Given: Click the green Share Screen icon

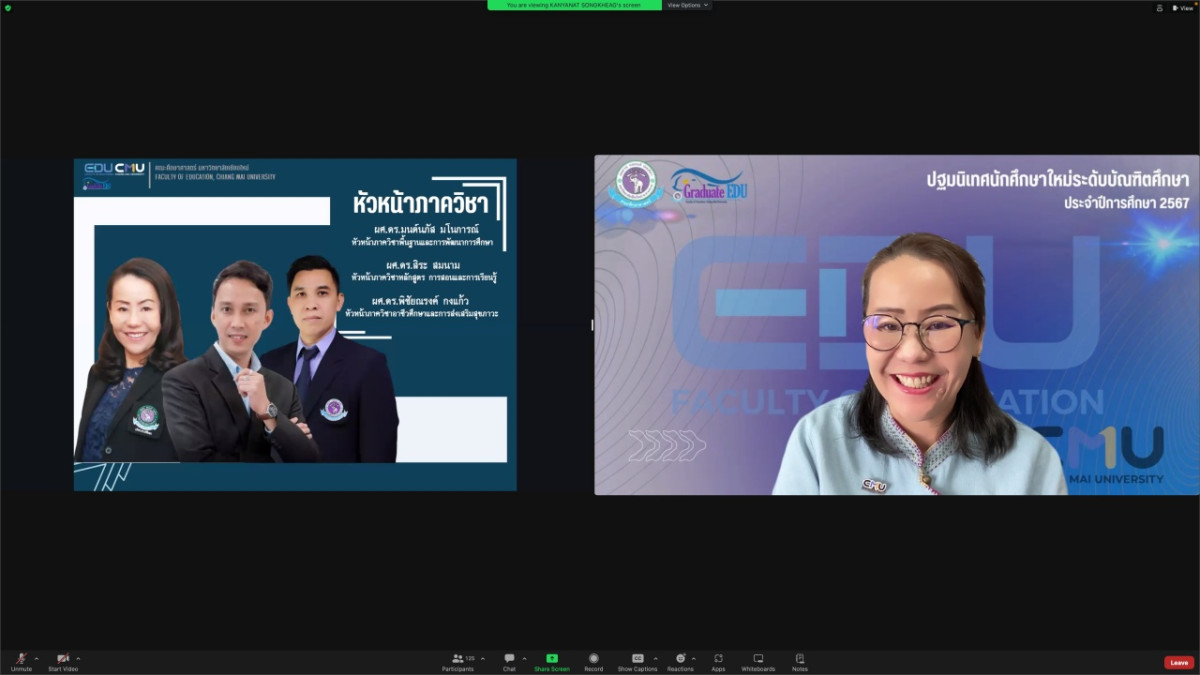Looking at the screenshot, I should point(551,659).
